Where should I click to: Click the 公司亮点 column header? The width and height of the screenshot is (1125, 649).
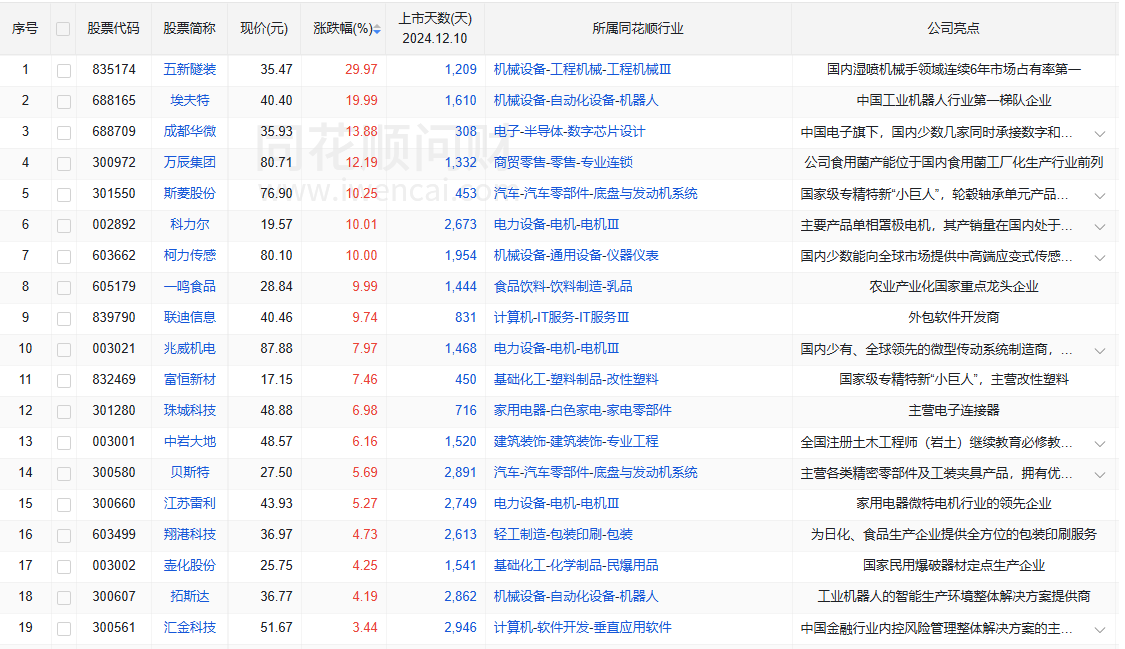point(954,29)
